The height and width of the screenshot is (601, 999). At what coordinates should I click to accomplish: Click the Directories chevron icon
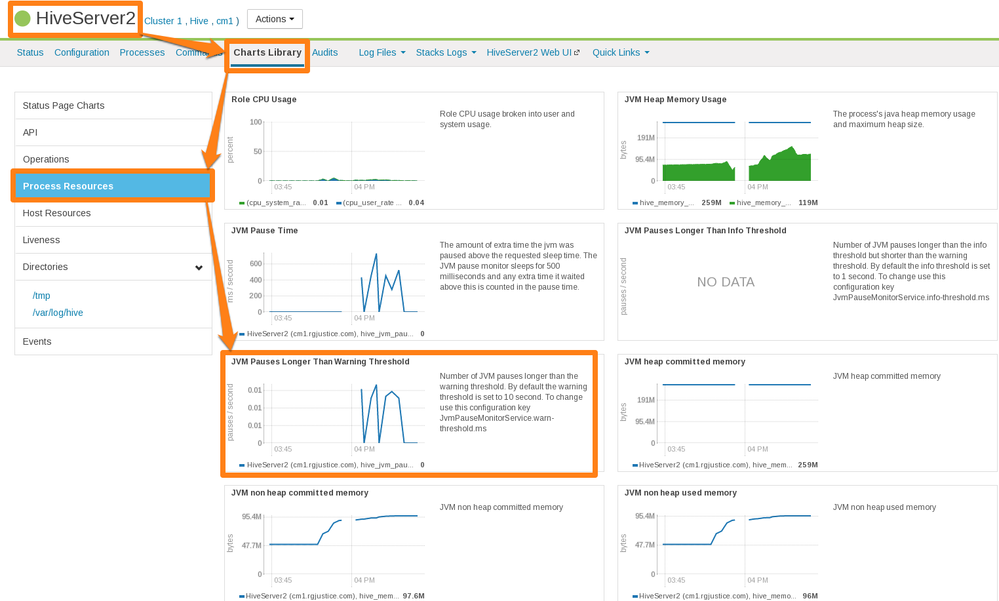click(199, 268)
